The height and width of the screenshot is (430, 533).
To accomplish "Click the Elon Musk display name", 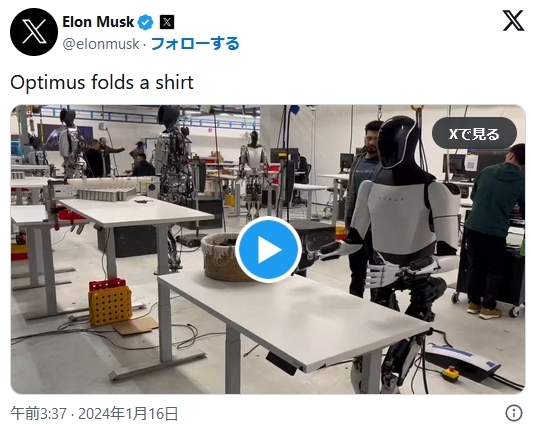I will [x=98, y=22].
